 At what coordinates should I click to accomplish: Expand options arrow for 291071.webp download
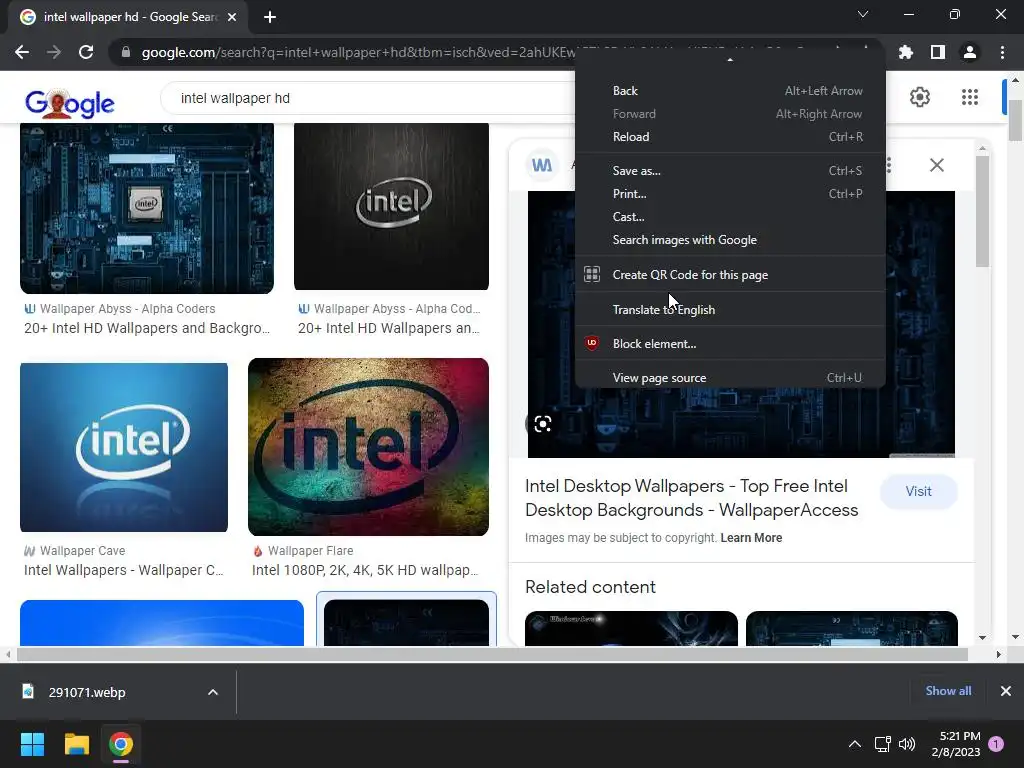click(x=213, y=692)
